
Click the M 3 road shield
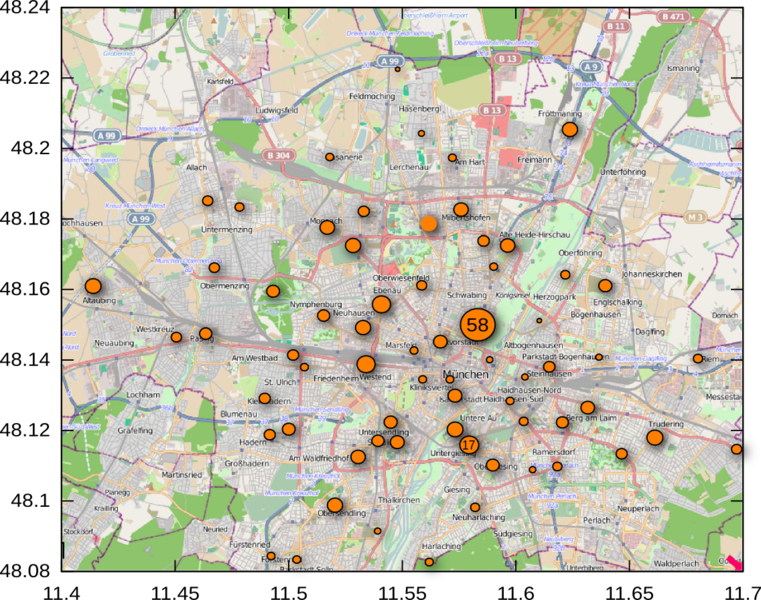click(x=695, y=217)
